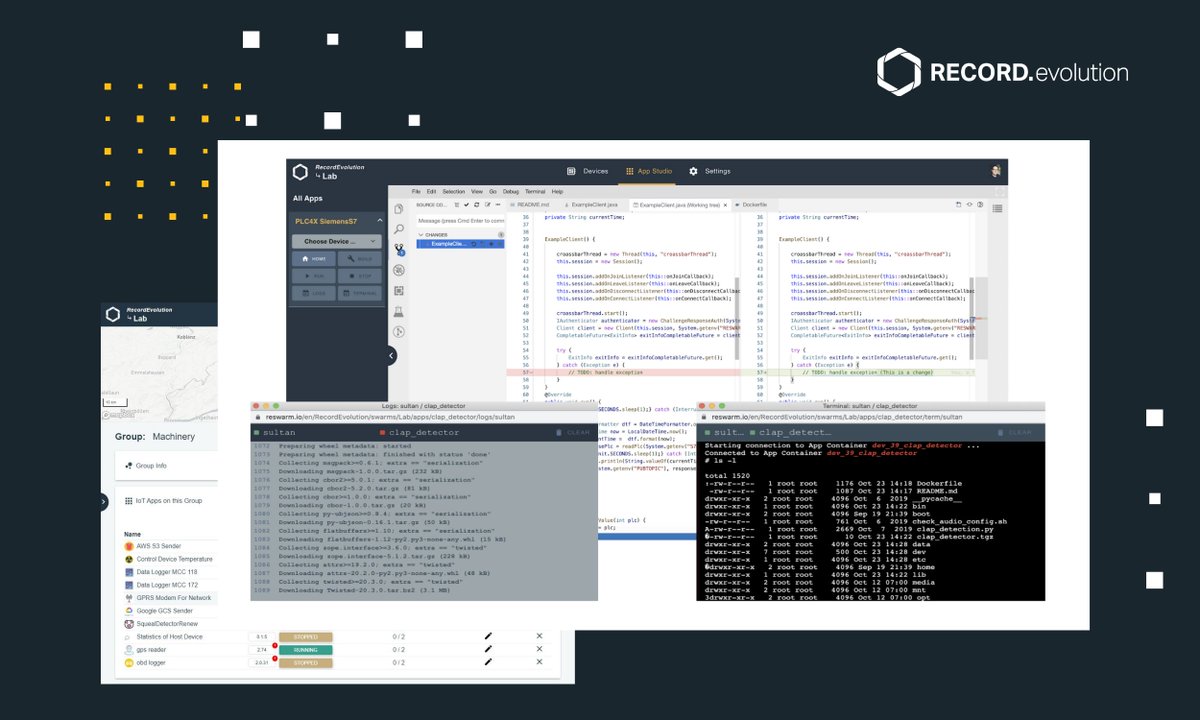Image resolution: width=1200 pixels, height=720 pixels.
Task: Open the Debug menu in the editor
Action: pos(510,191)
